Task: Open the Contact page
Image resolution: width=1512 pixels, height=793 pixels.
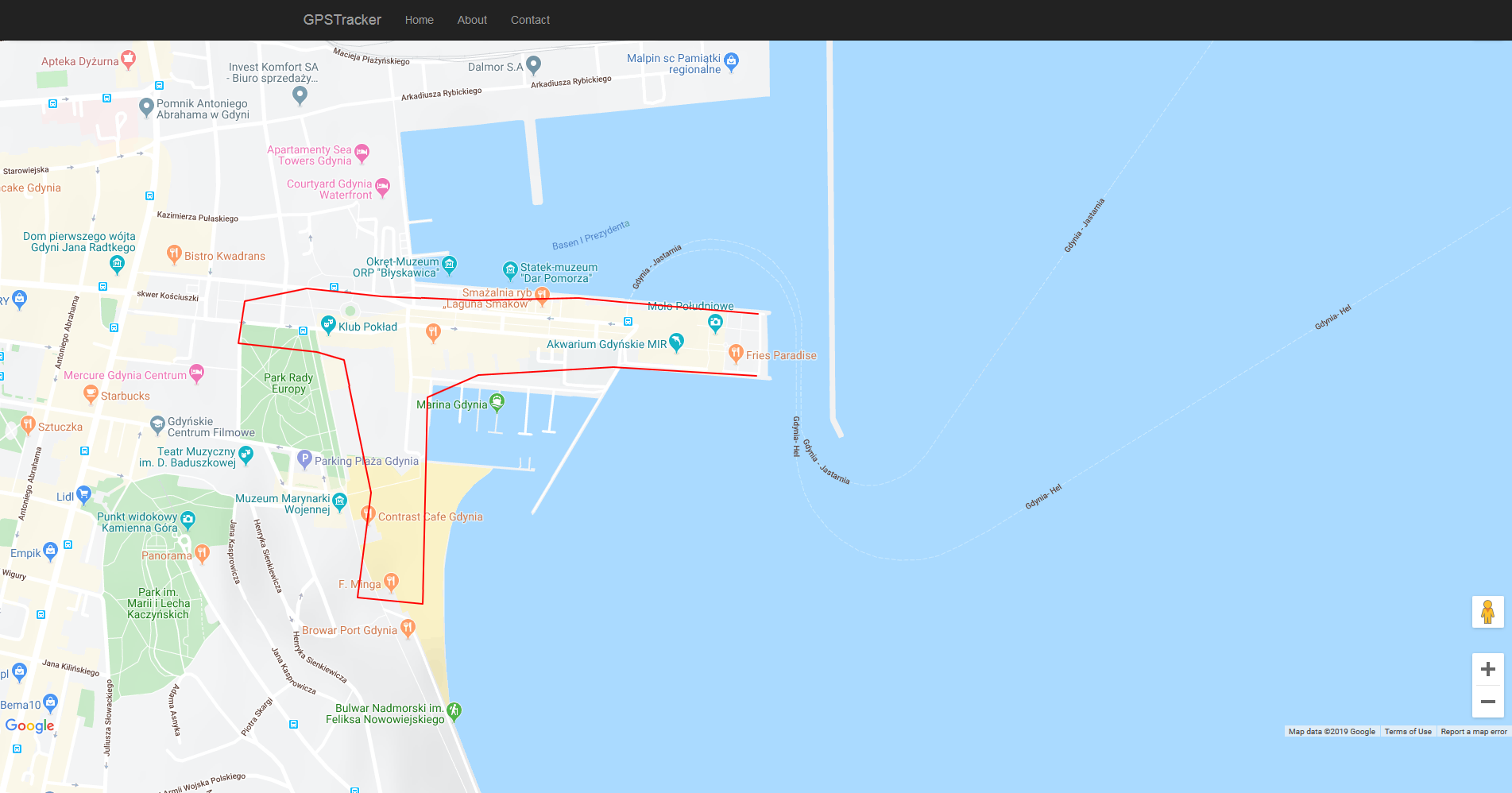Action: click(530, 20)
